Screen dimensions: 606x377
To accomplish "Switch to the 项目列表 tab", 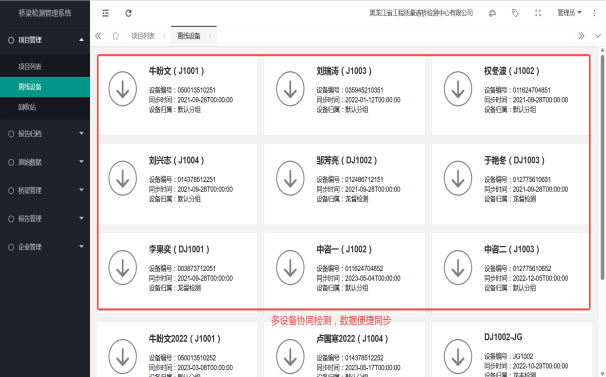I will click(x=143, y=36).
